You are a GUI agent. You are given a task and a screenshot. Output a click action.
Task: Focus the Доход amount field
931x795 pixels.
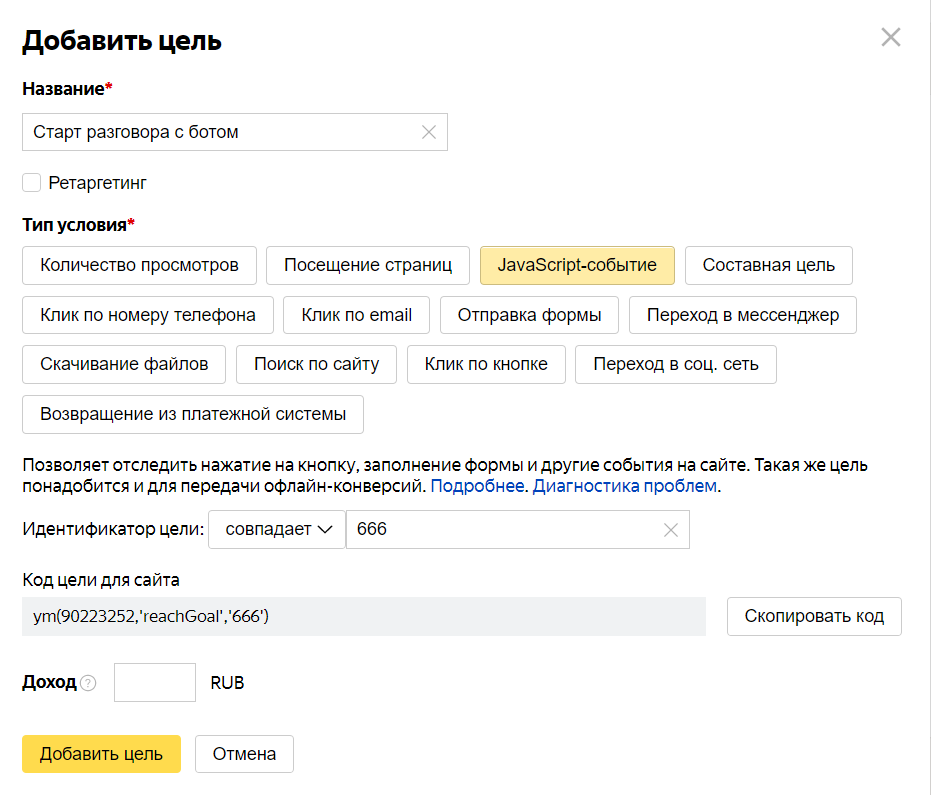tap(155, 682)
